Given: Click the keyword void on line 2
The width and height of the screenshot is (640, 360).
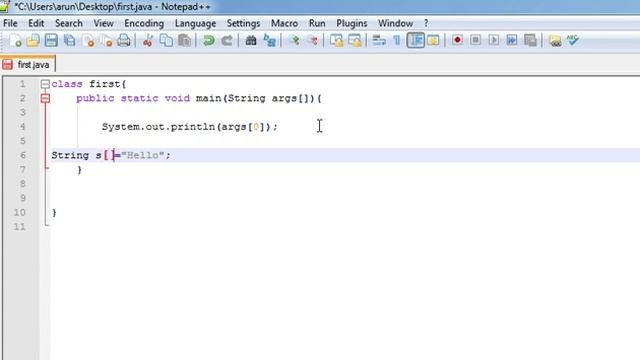Looking at the screenshot, I should click(177, 98).
